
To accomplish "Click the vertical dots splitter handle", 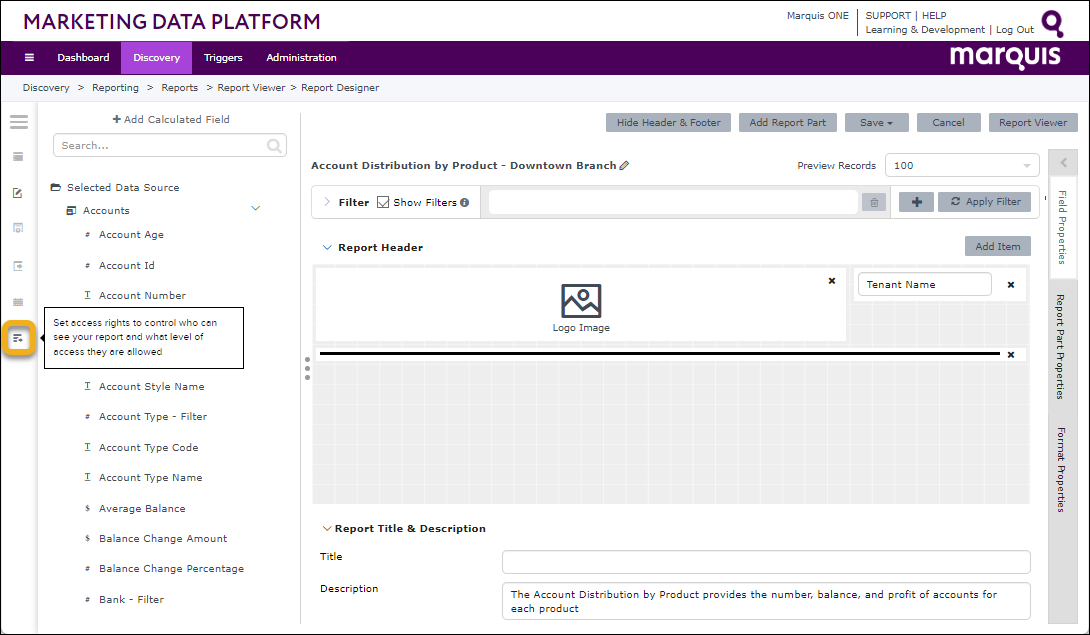I will [x=307, y=369].
